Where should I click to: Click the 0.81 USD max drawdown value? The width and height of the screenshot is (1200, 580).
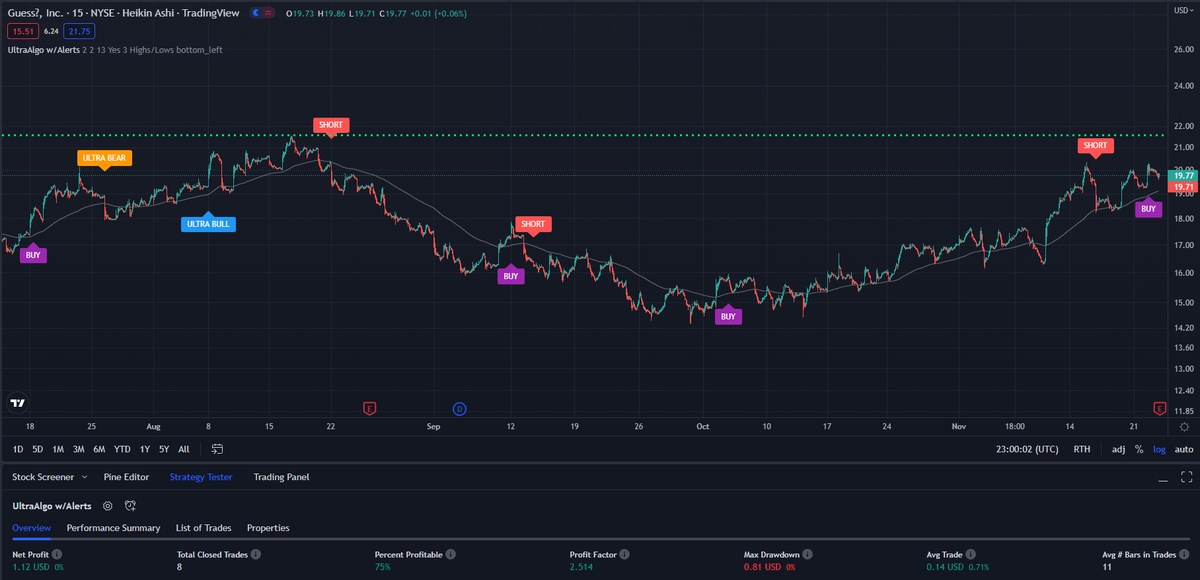click(x=762, y=567)
